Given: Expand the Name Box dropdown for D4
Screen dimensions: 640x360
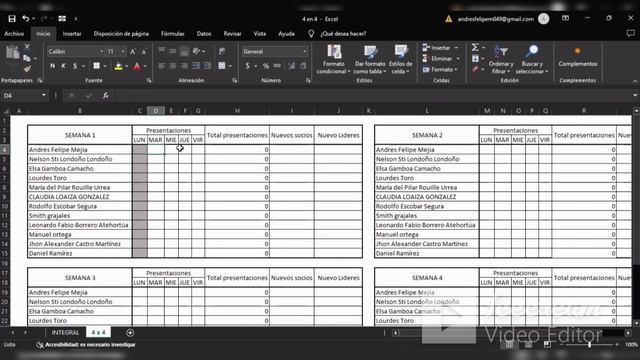Looking at the screenshot, I should [x=44, y=96].
